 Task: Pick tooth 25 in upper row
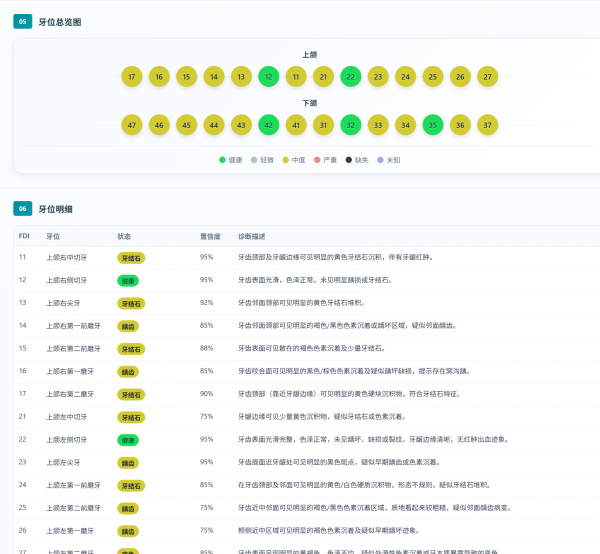pyautogui.click(x=433, y=77)
